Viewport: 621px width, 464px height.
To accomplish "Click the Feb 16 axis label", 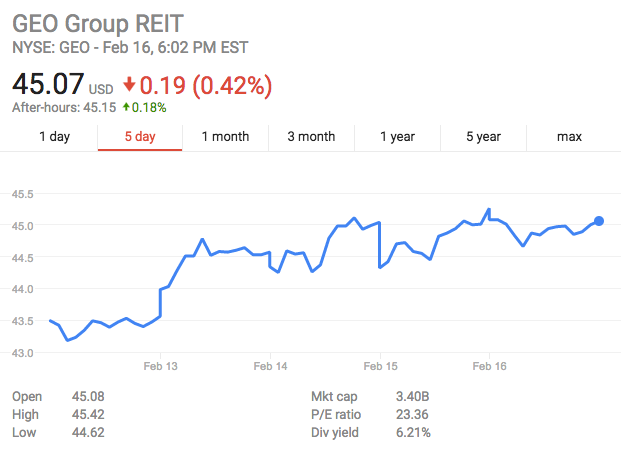I will pos(490,366).
